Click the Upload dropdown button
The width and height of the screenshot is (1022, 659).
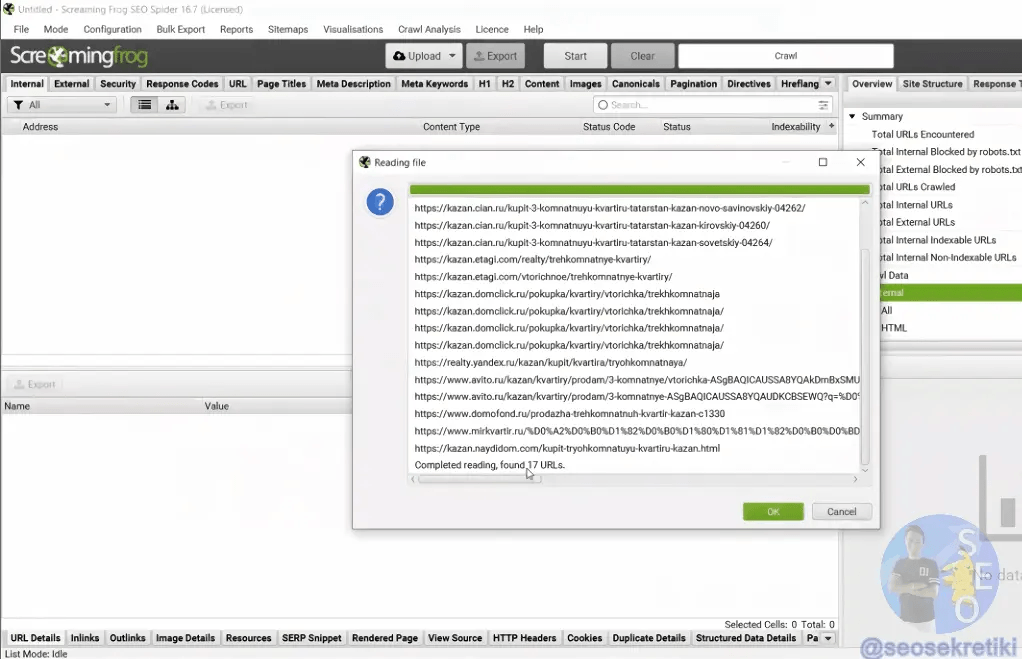tap(424, 56)
